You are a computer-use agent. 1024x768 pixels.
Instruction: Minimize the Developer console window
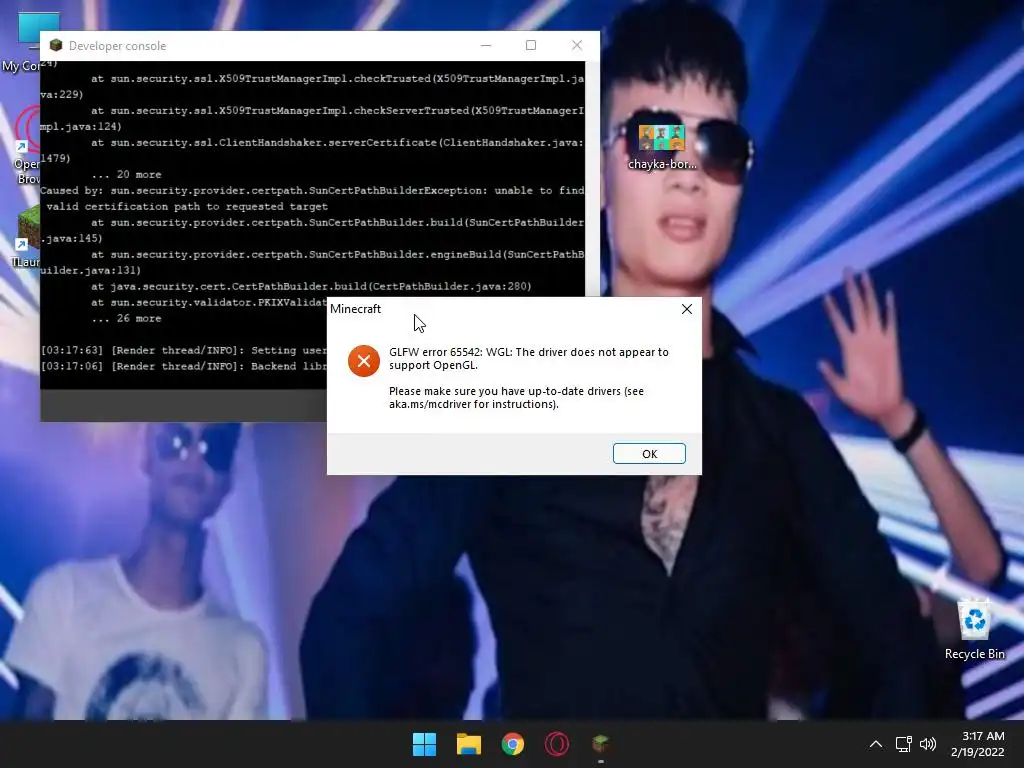click(486, 45)
